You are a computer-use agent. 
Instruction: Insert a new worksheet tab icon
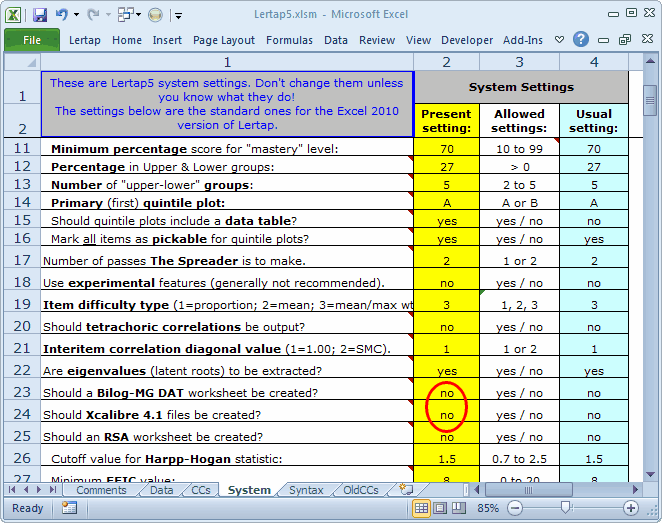[406, 490]
